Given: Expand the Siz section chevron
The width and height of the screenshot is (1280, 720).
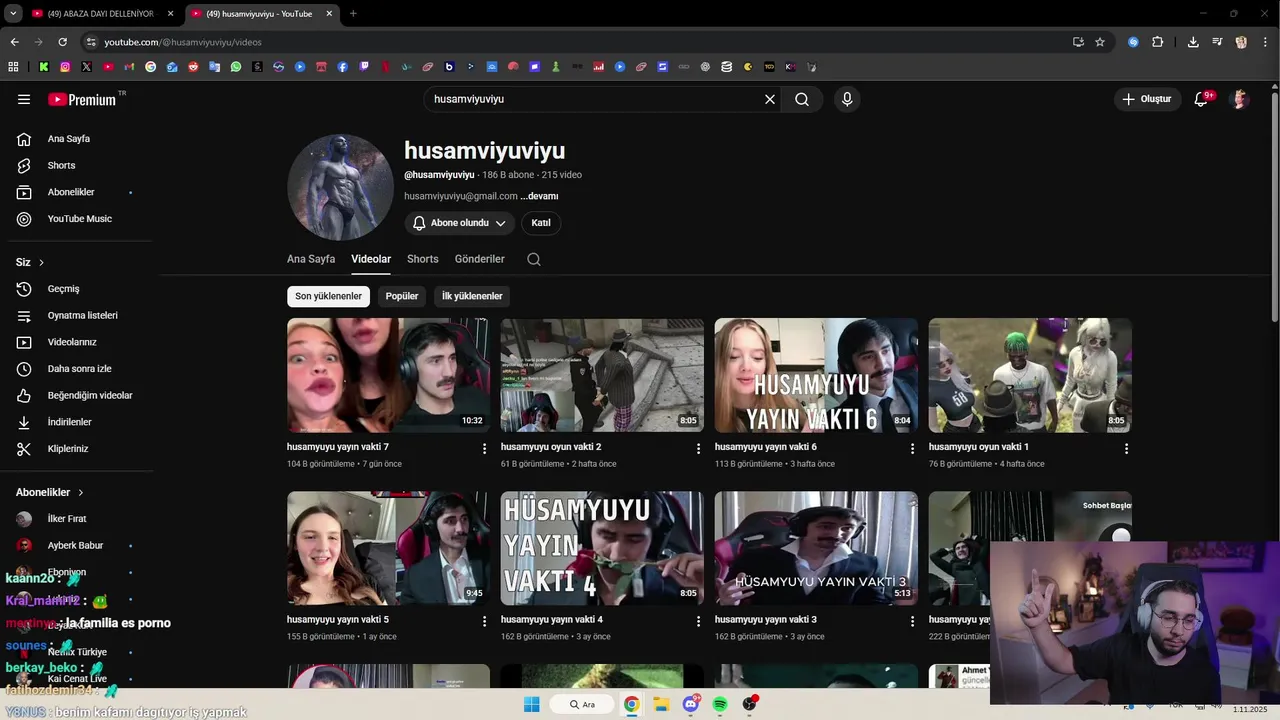Looking at the screenshot, I should (x=41, y=262).
